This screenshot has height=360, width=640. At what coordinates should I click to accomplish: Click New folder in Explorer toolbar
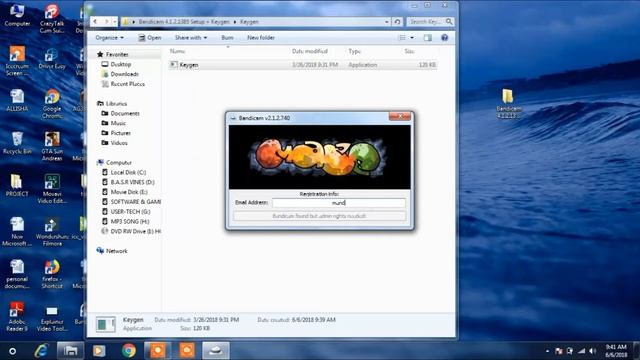261,38
